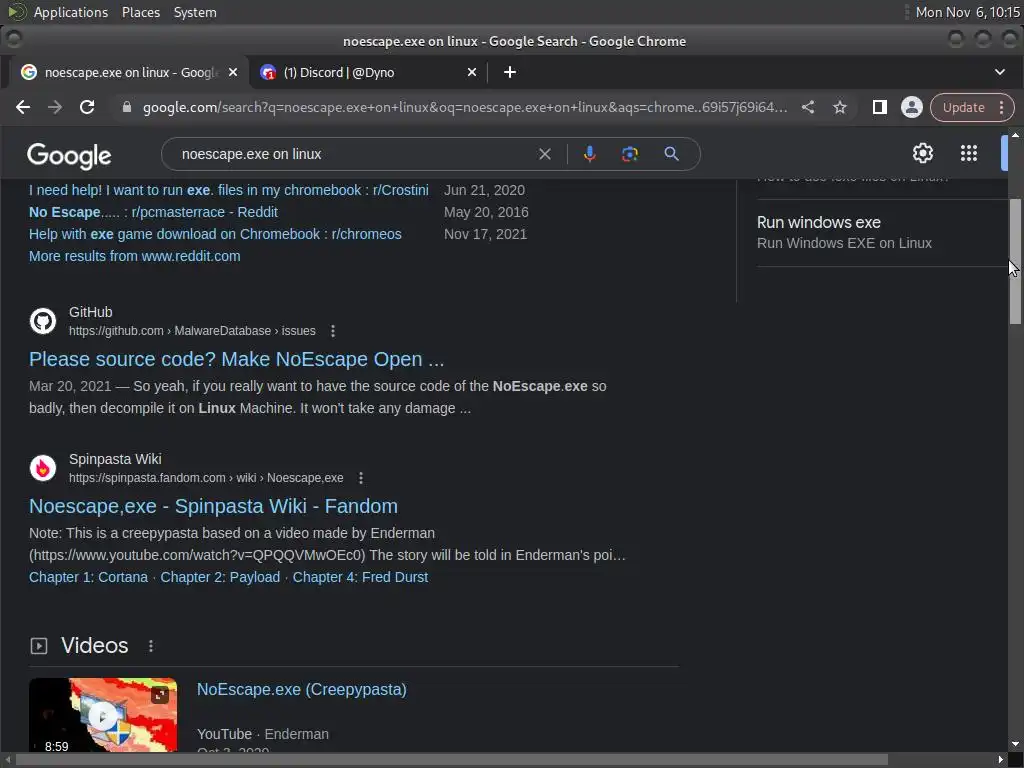Select the noescape.exe Google Search tab

[x=129, y=72]
